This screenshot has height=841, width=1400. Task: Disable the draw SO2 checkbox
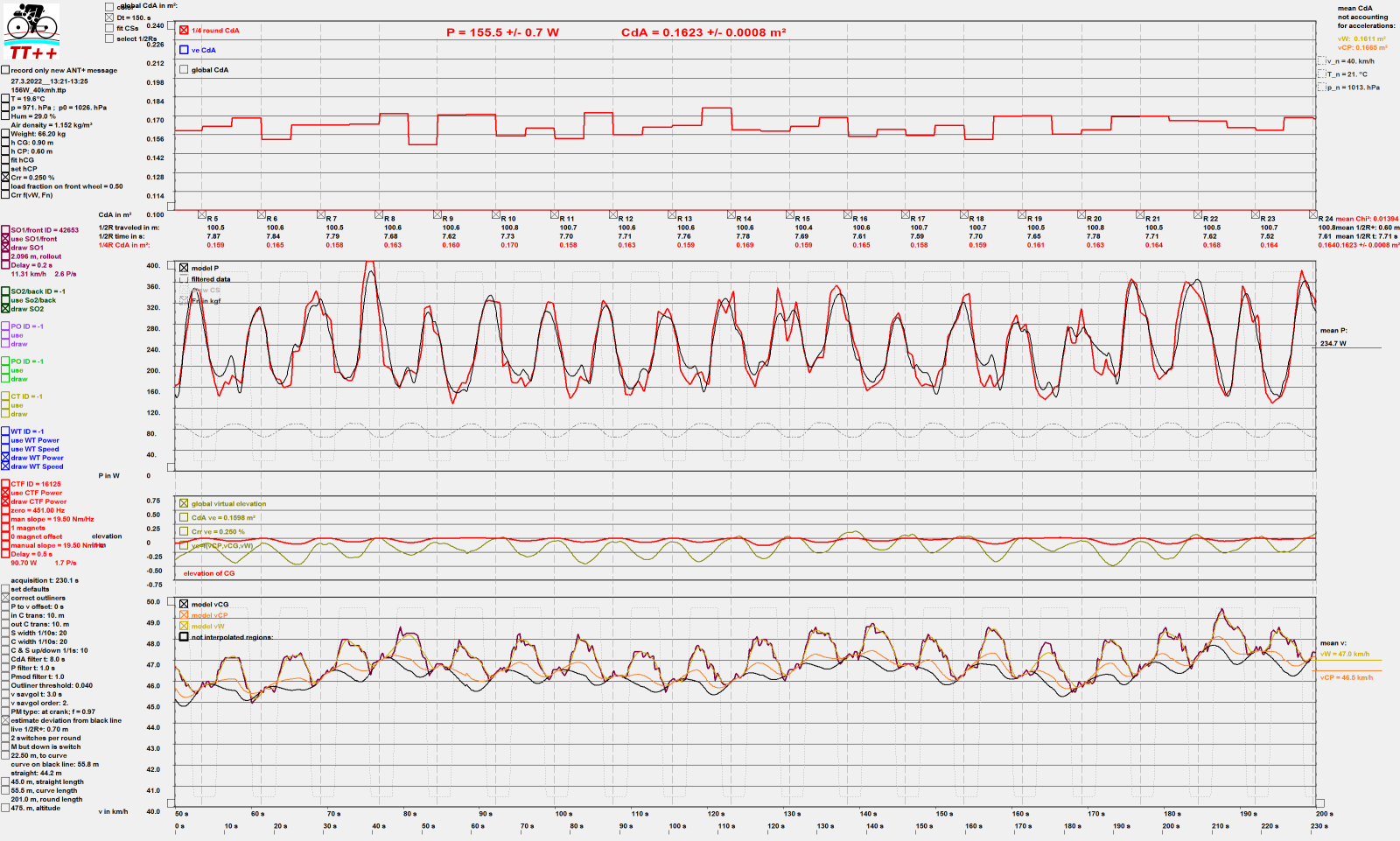pos(5,309)
